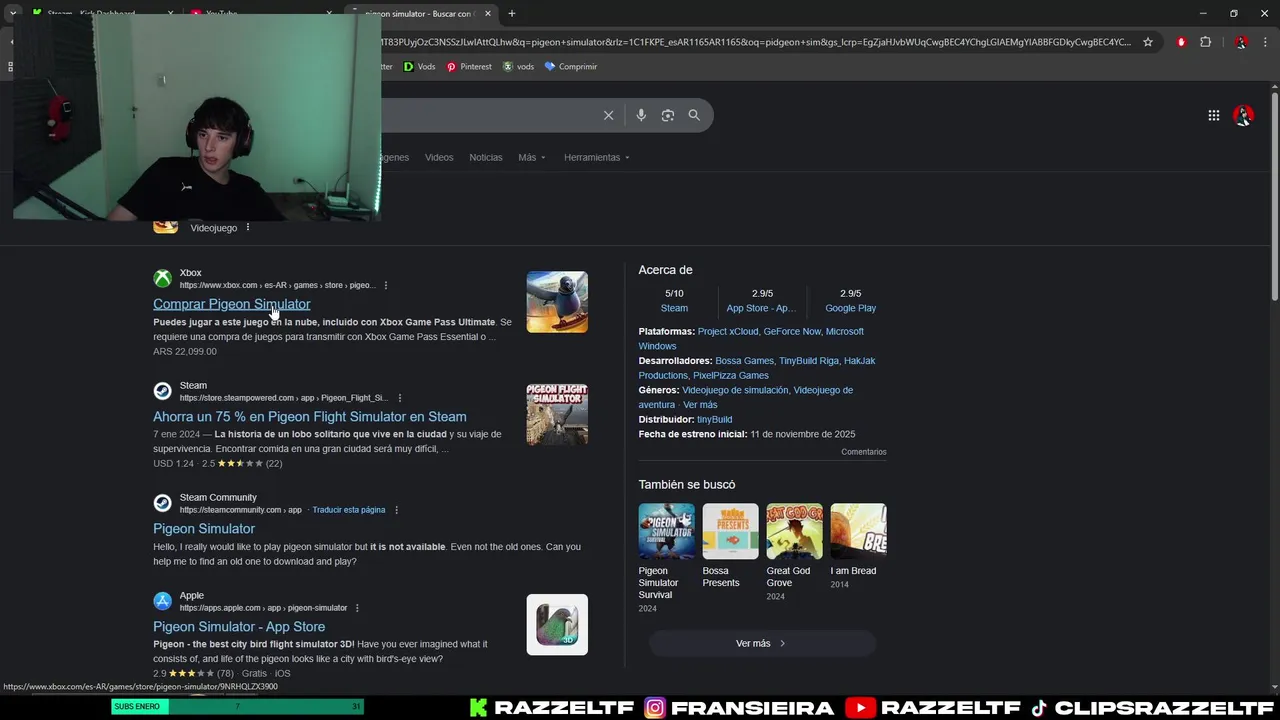Open Google Lens image search
The width and height of the screenshot is (1280, 720).
click(x=668, y=115)
